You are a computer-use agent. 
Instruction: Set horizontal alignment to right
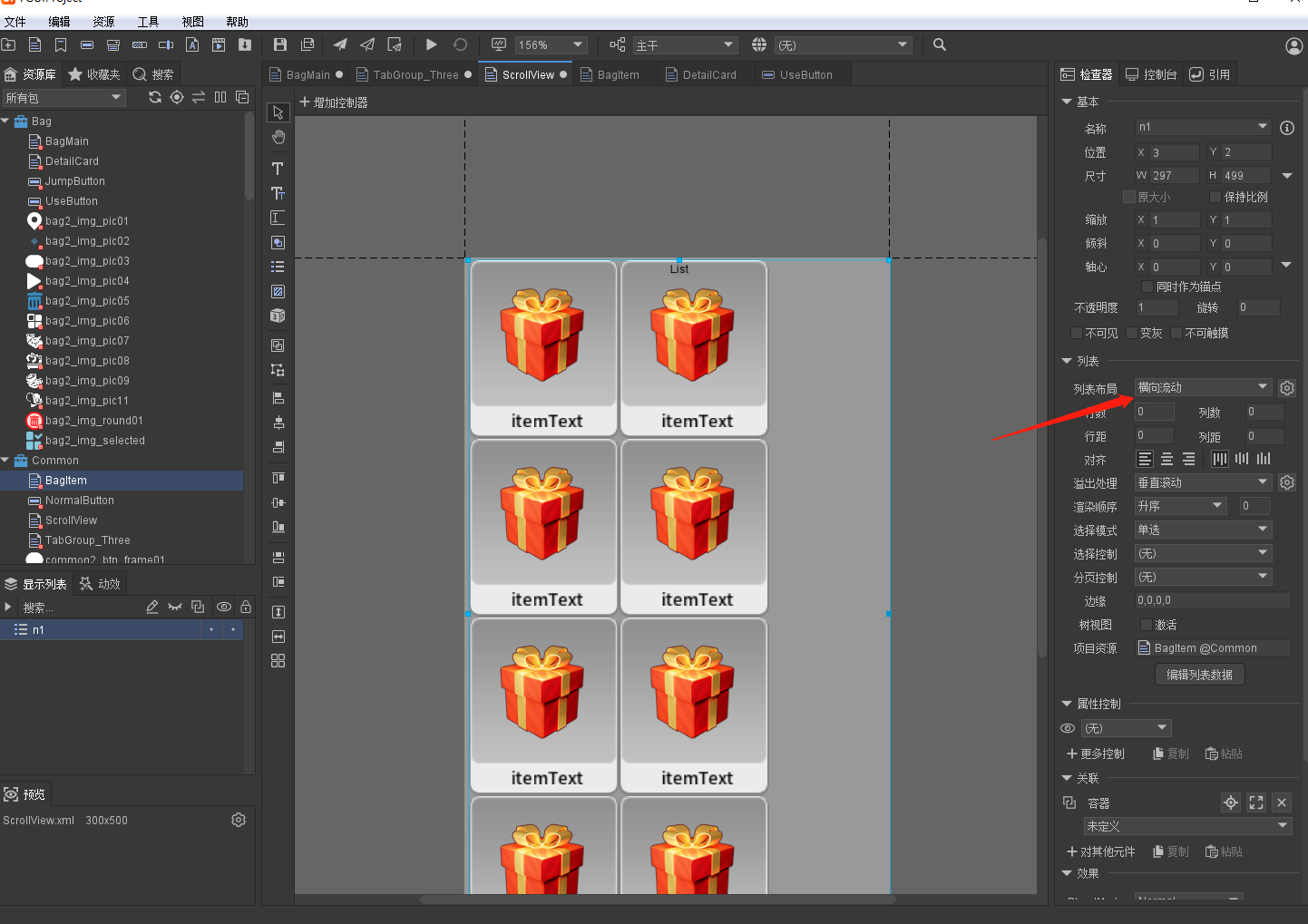click(1188, 459)
